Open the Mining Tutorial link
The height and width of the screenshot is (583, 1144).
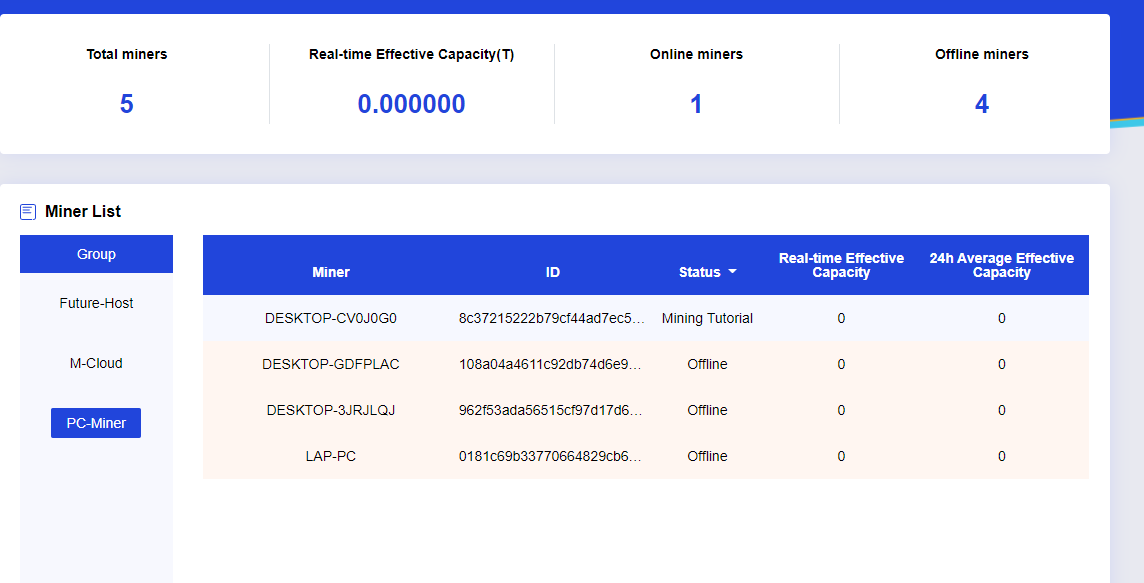pos(707,318)
